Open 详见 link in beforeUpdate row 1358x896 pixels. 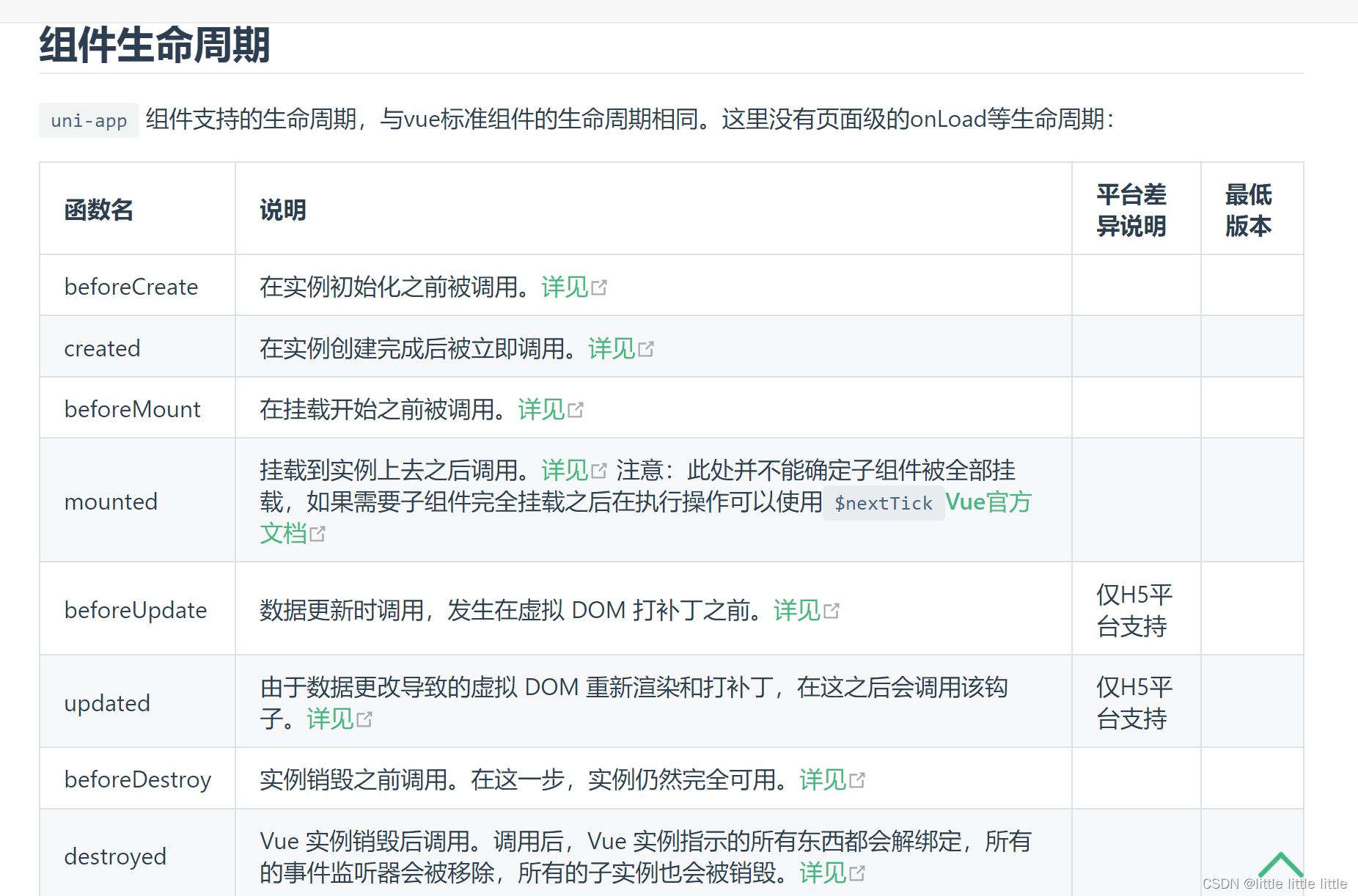[x=797, y=610]
